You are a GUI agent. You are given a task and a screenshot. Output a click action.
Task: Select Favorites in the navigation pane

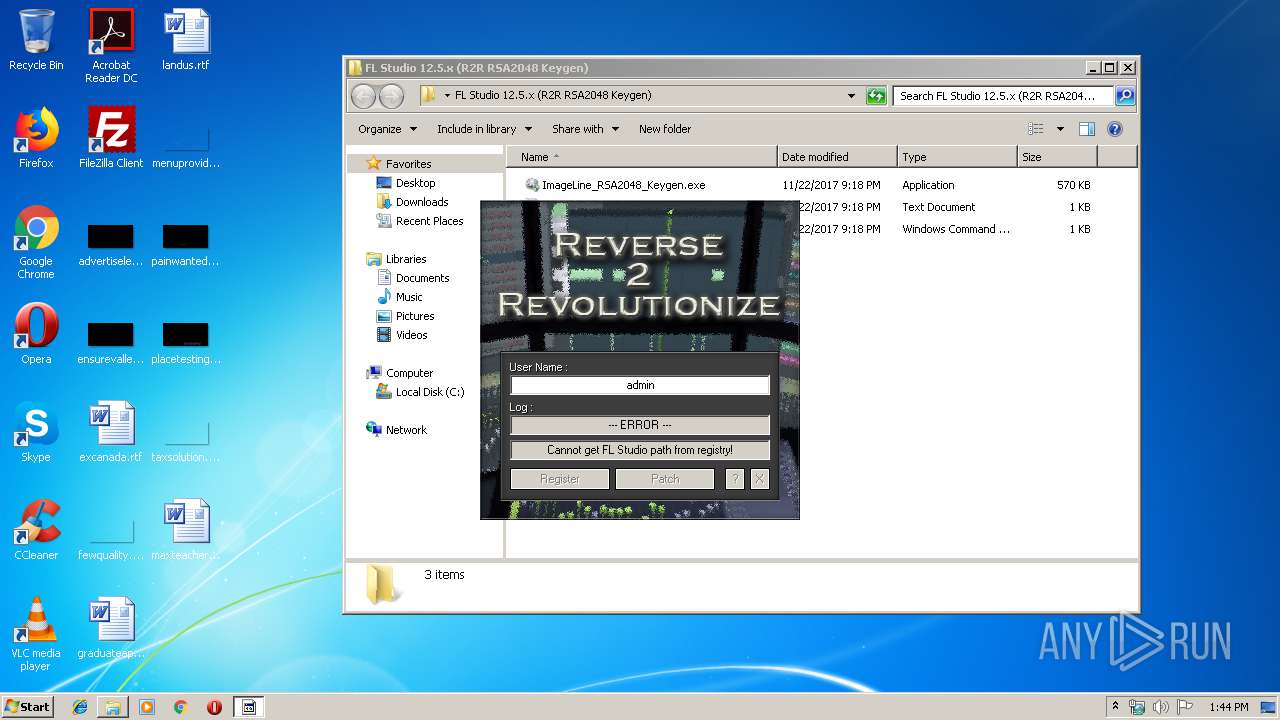tap(408, 164)
